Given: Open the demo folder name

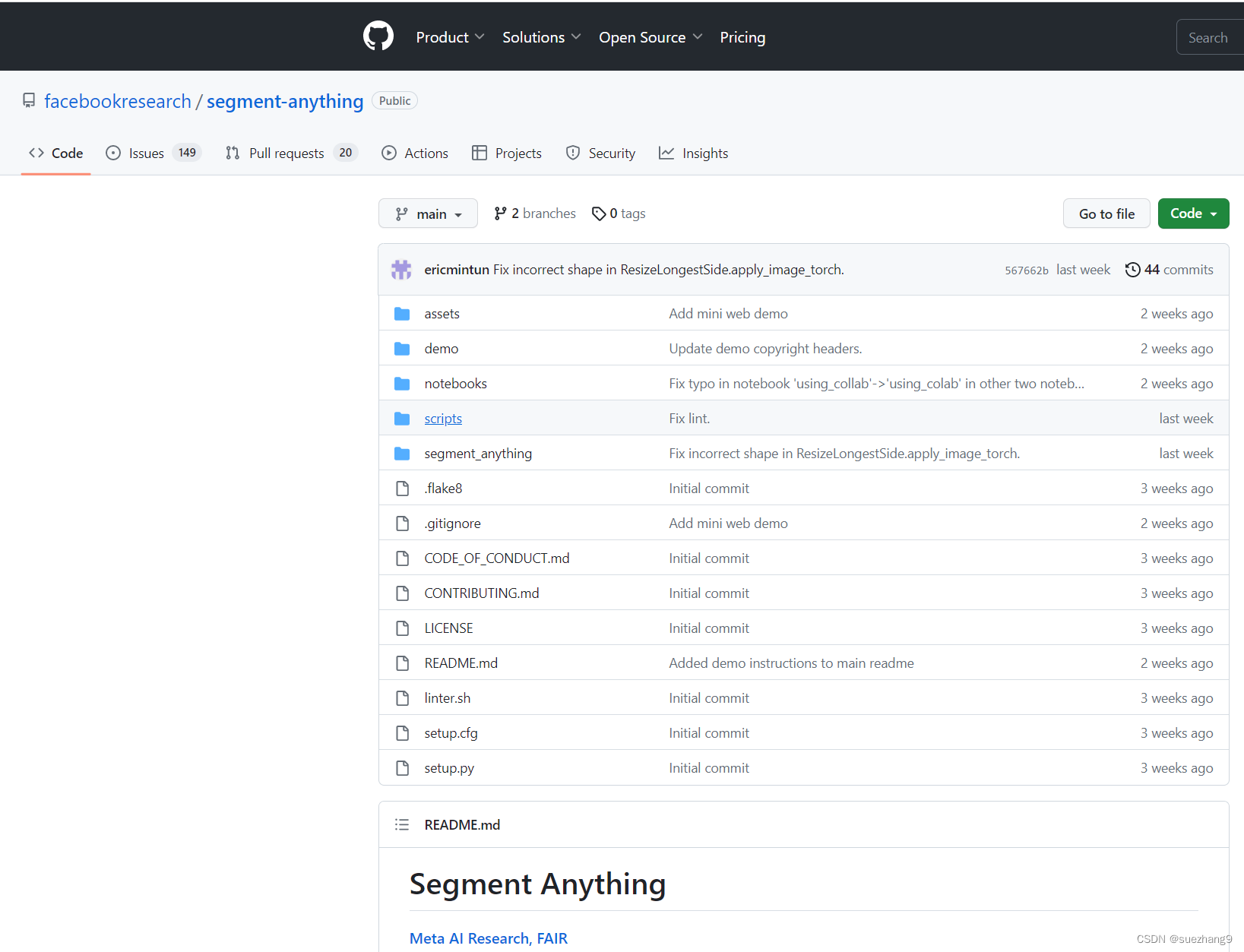Looking at the screenshot, I should [x=442, y=349].
